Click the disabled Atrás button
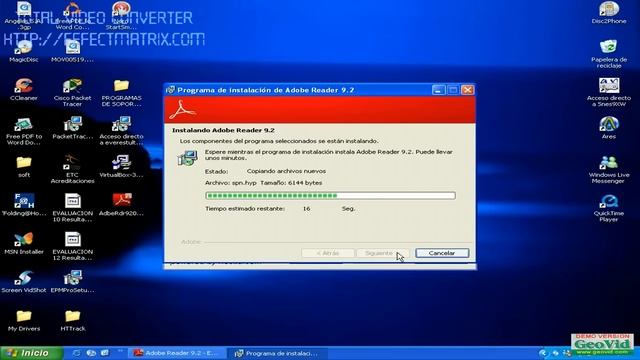The height and width of the screenshot is (360, 640). (328, 253)
